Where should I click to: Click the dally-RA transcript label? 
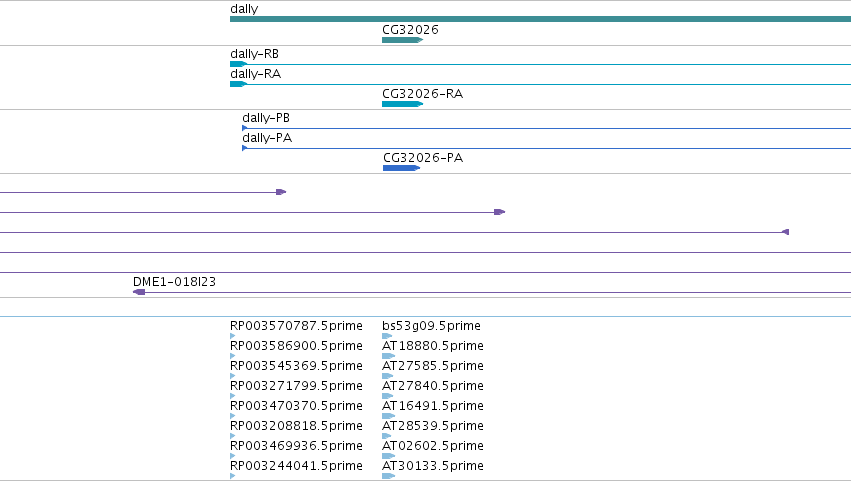[x=256, y=74]
